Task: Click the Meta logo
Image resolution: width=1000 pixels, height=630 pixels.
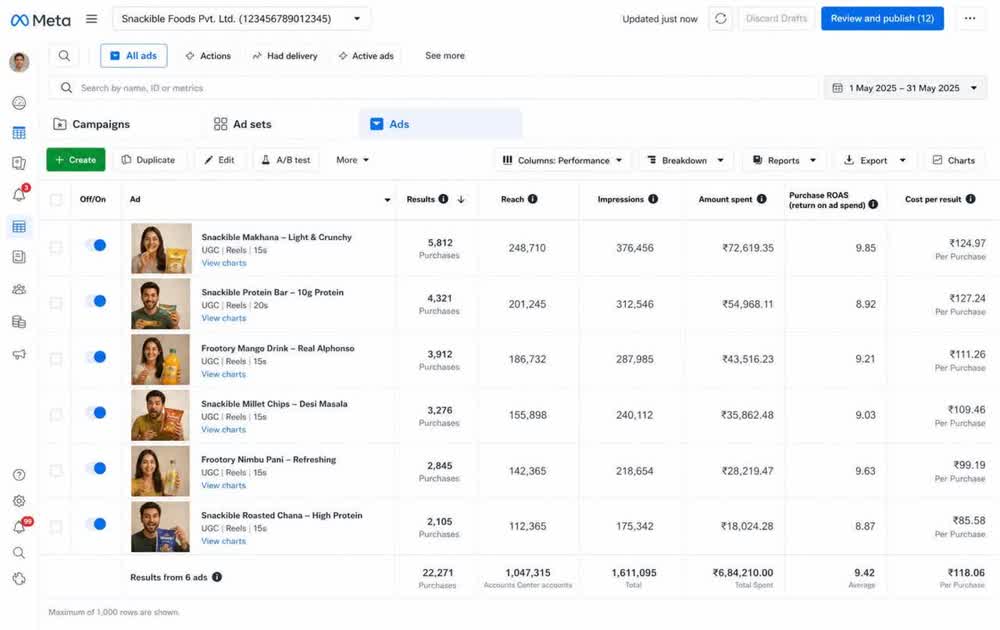Action: coord(41,20)
